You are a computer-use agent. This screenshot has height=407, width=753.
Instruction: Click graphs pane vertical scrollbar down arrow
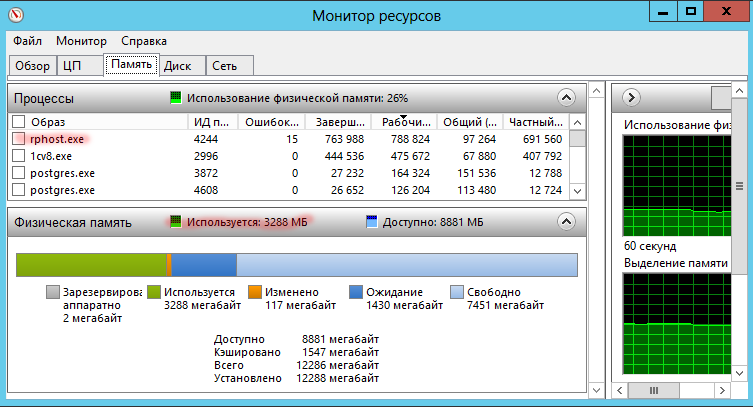[x=739, y=372]
